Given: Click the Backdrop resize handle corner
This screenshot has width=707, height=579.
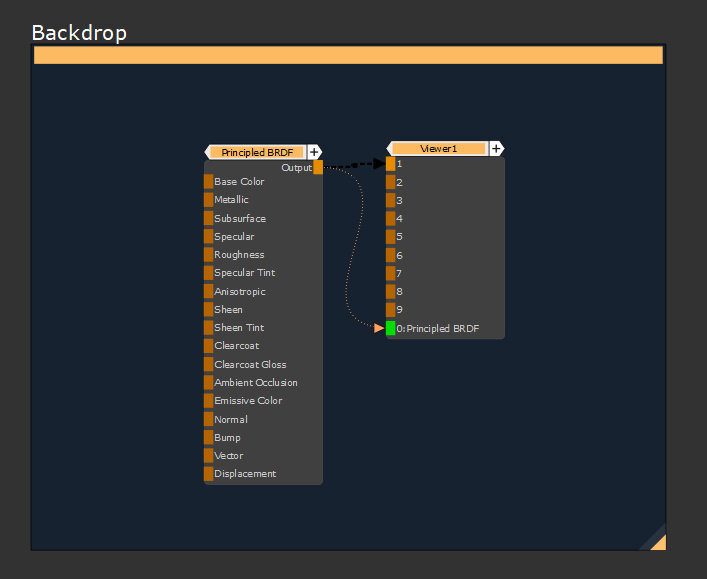Looking at the screenshot, I should click(657, 541).
